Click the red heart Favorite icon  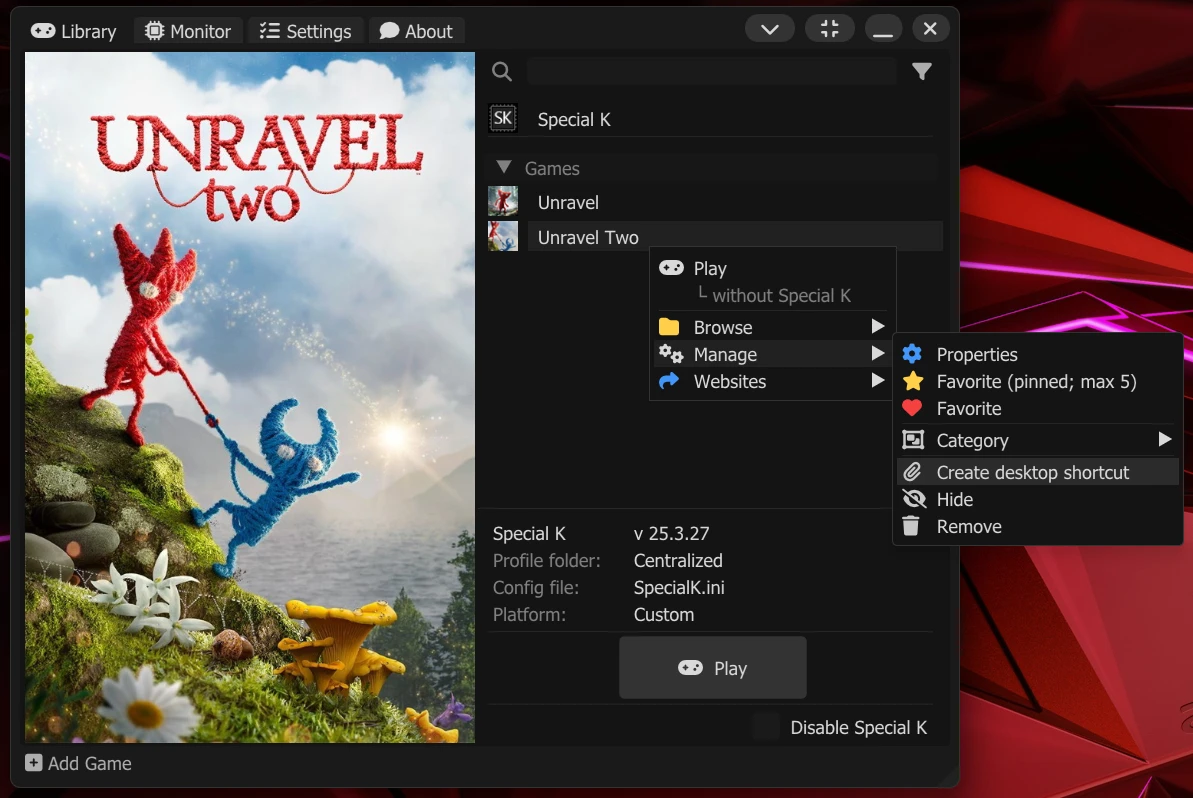912,409
